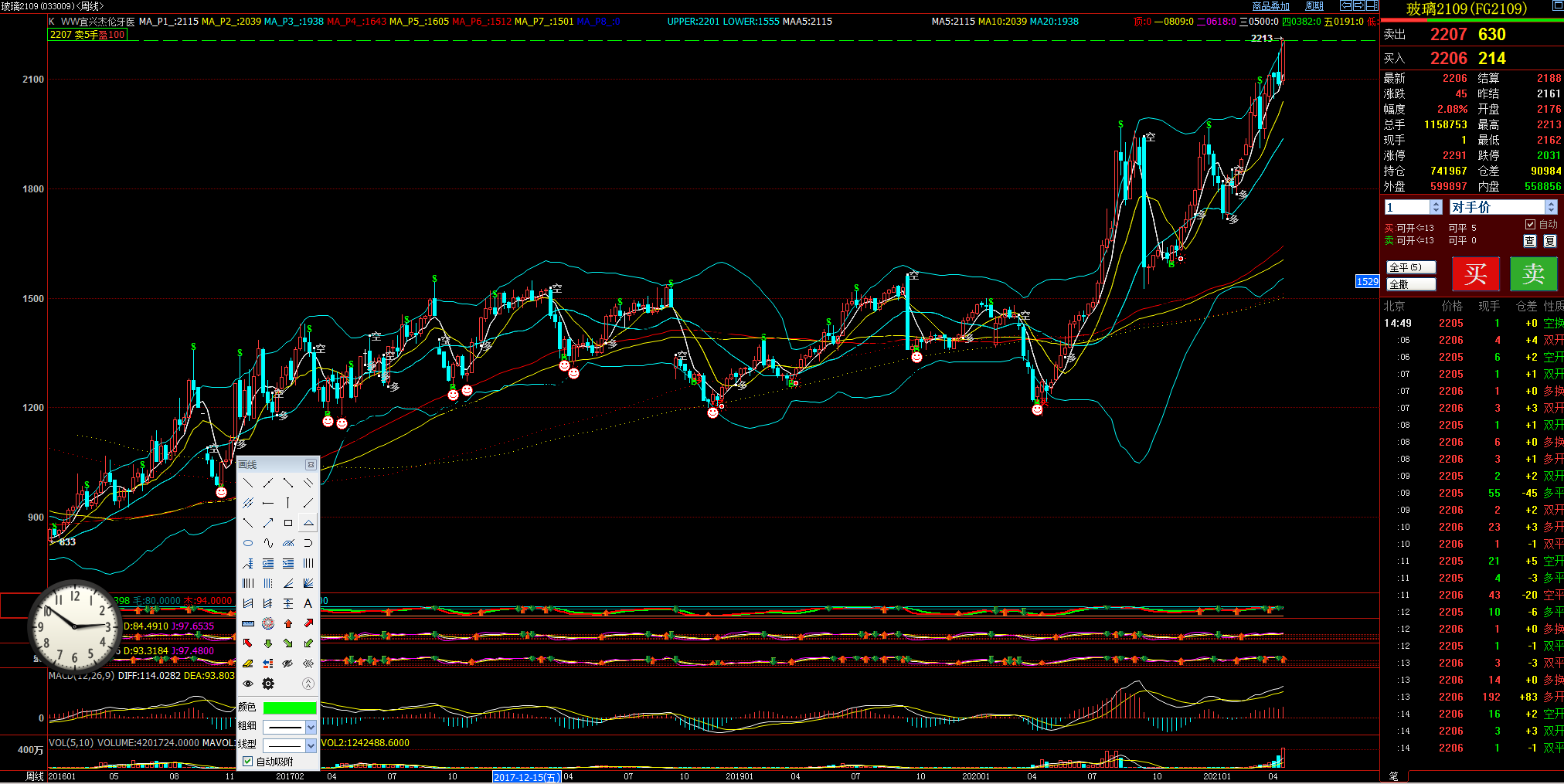
Task: Click the 卖出 price 2207
Action: pyautogui.click(x=1448, y=35)
